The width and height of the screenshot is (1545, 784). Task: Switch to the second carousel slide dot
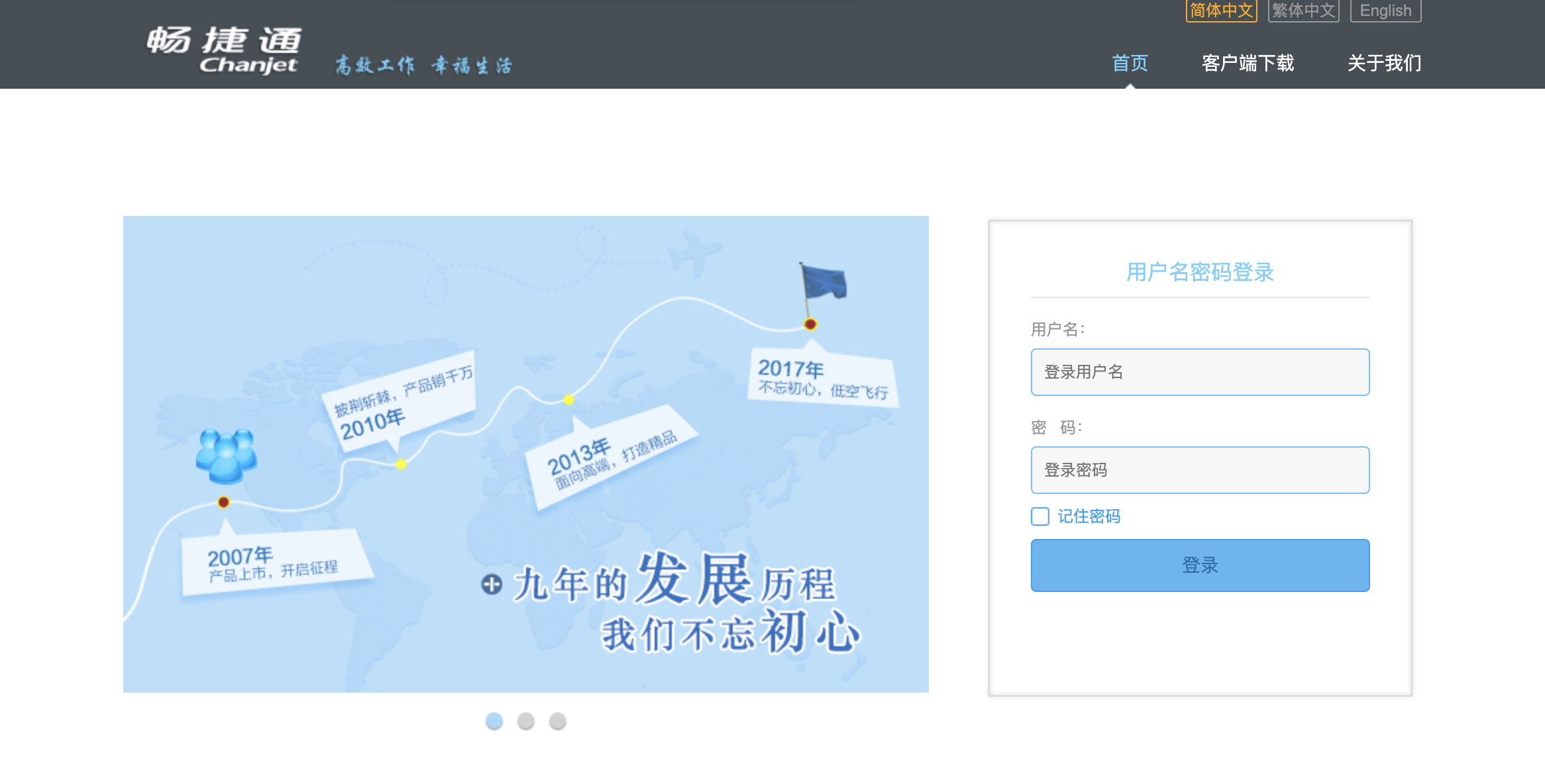(x=526, y=720)
